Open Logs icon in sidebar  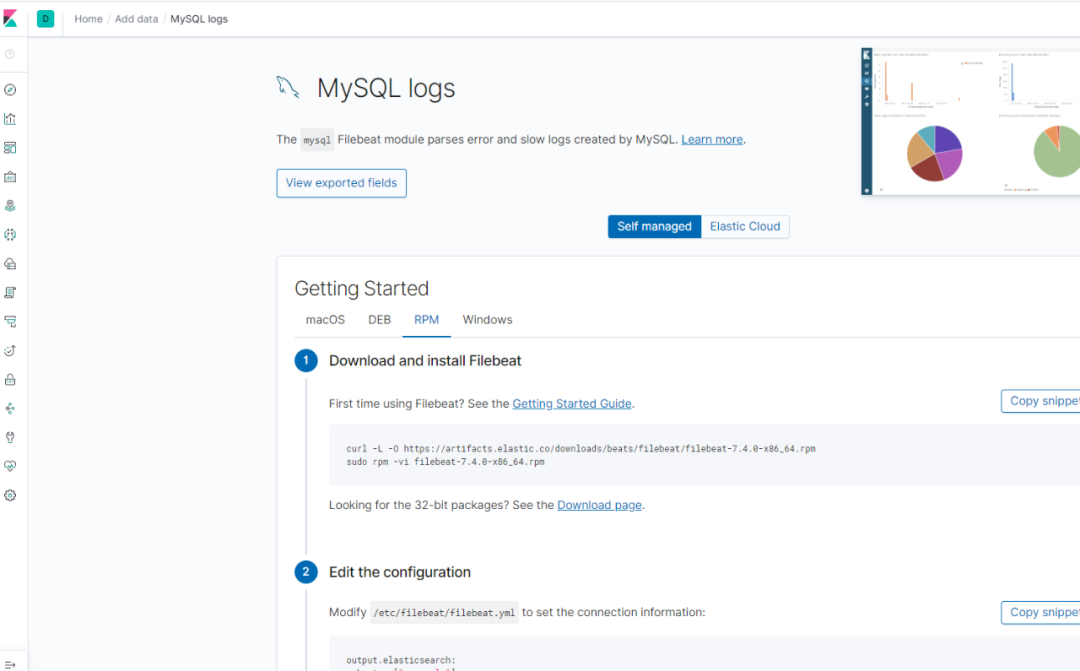pos(10,293)
